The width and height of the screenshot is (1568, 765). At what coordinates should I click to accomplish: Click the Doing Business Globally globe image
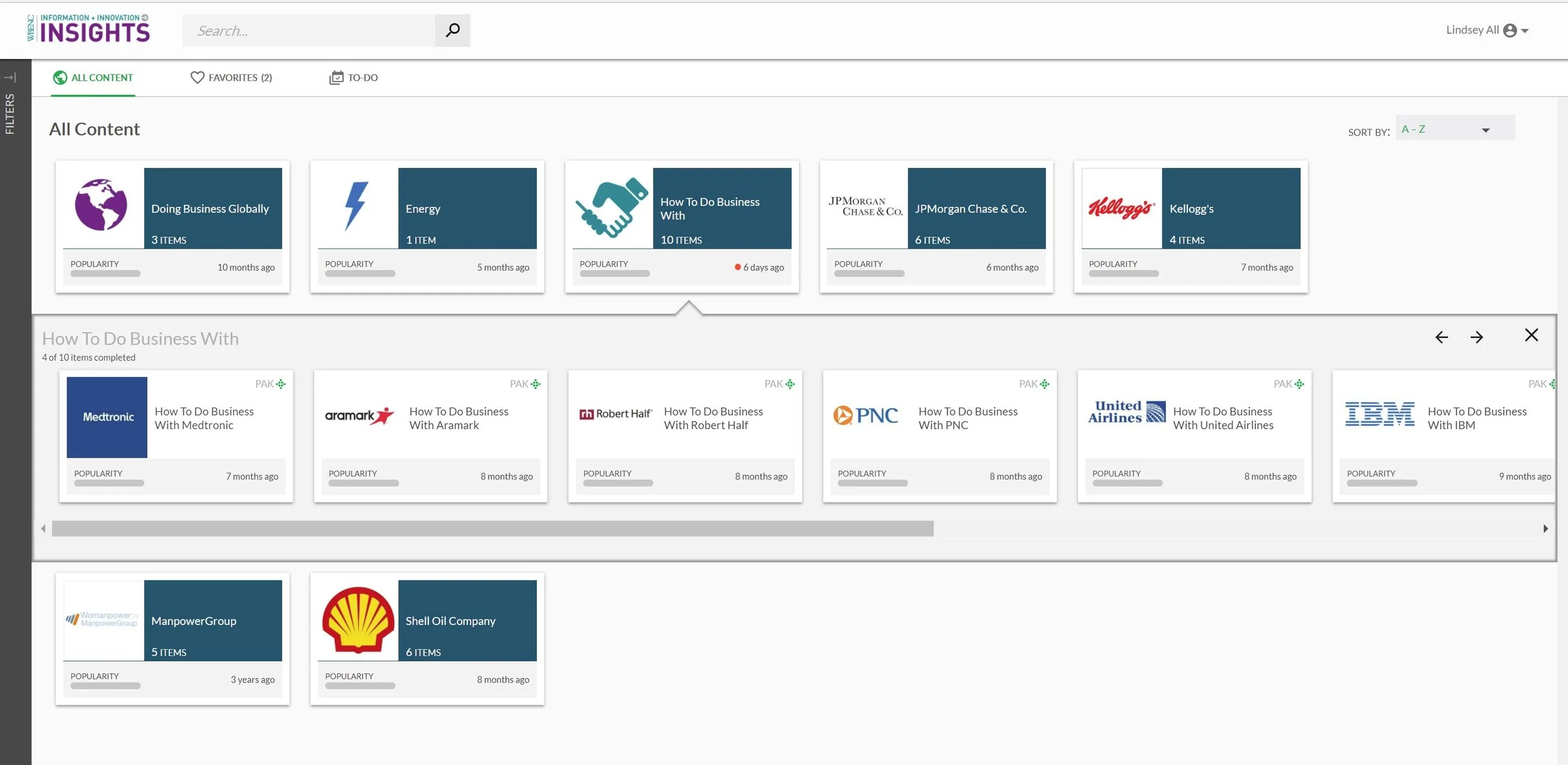(x=101, y=205)
